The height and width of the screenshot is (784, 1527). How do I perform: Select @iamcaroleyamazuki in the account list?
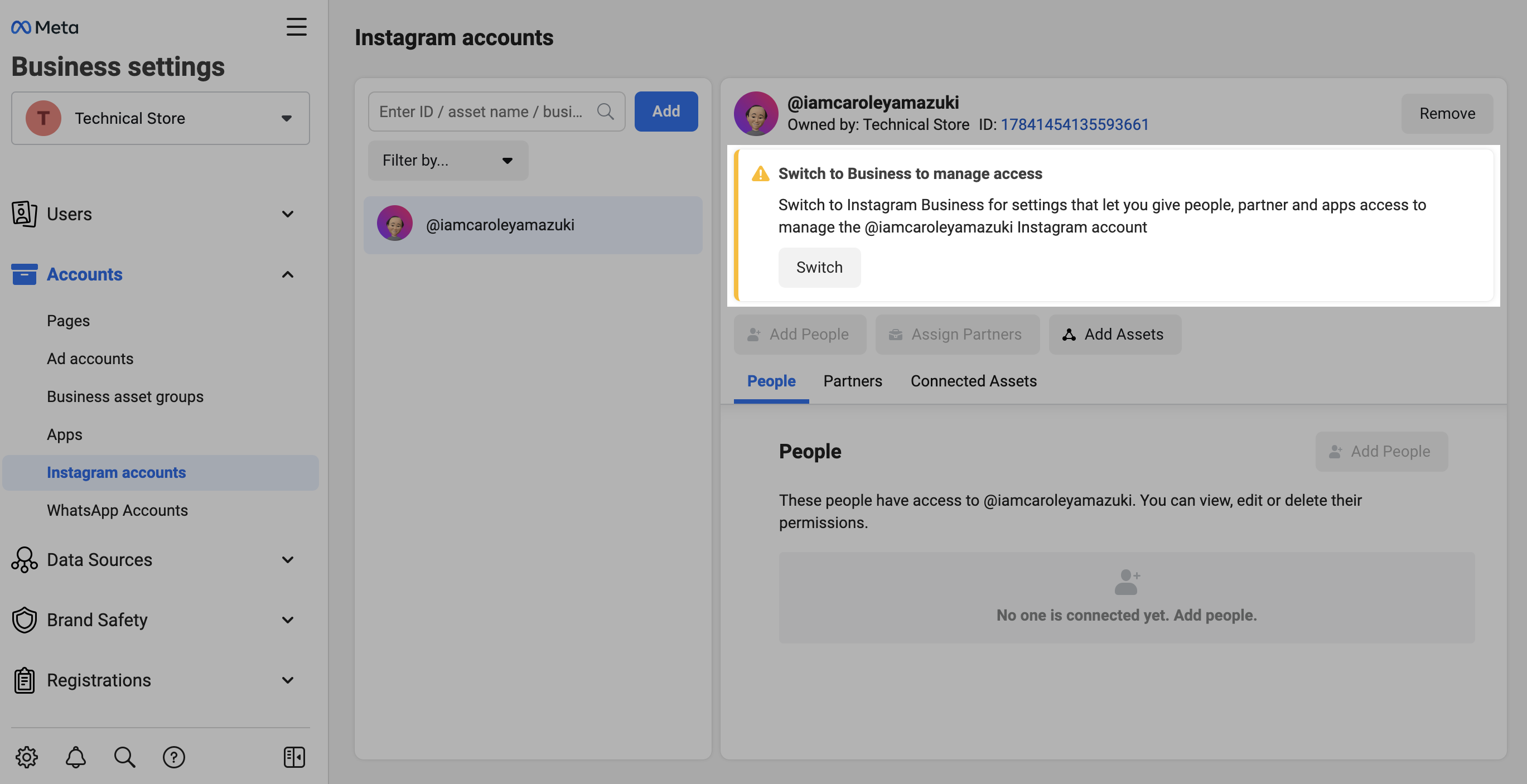click(x=533, y=225)
